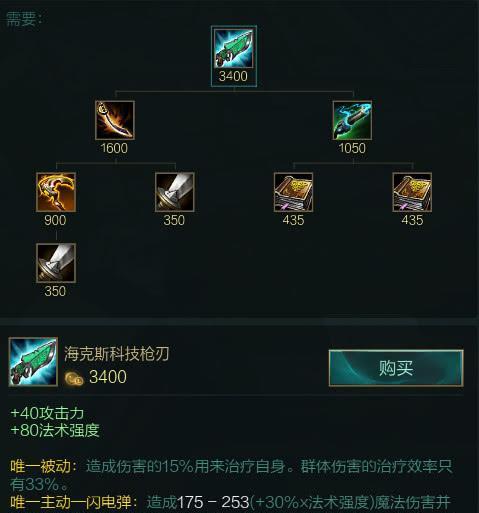Click the Bilgewater Cutlass icon priced 1600
The height and width of the screenshot is (513, 479).
115,120
